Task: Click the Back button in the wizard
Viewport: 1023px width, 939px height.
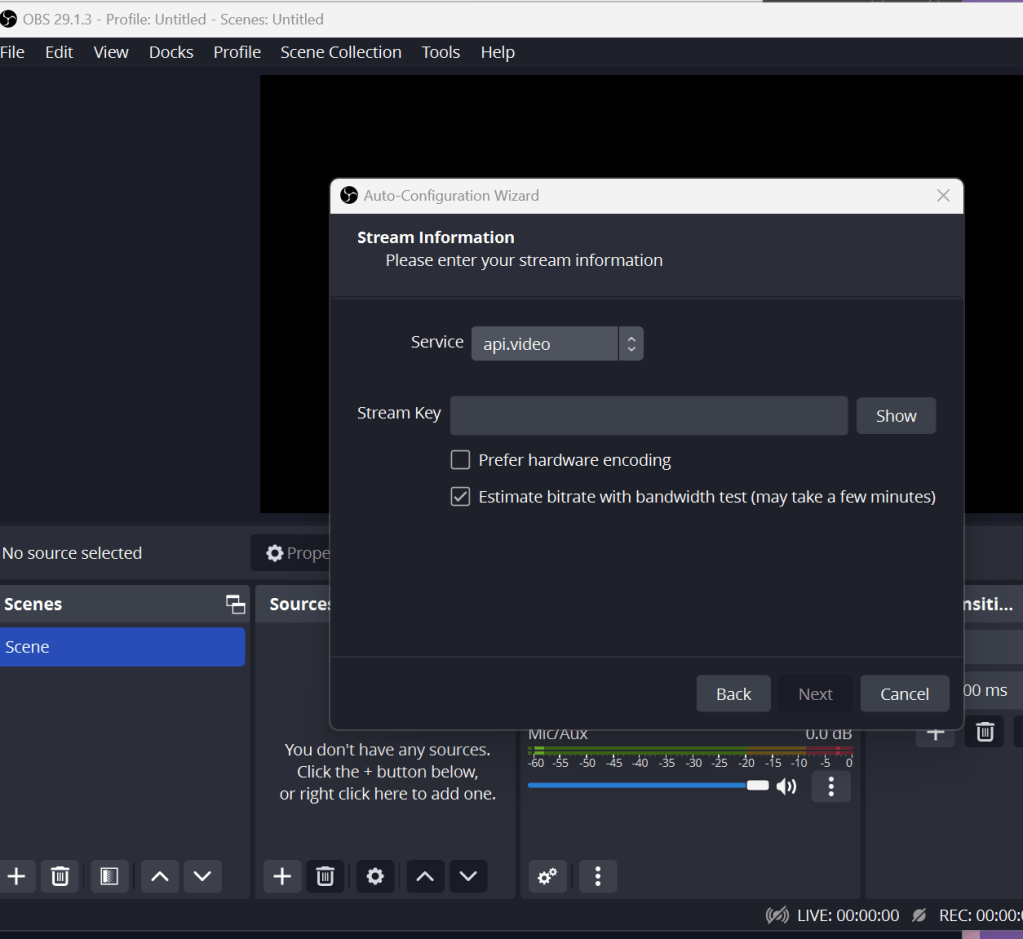Action: 733,694
